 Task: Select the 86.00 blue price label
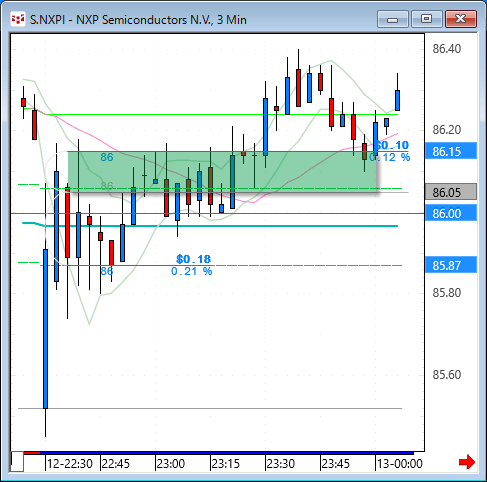[x=451, y=213]
